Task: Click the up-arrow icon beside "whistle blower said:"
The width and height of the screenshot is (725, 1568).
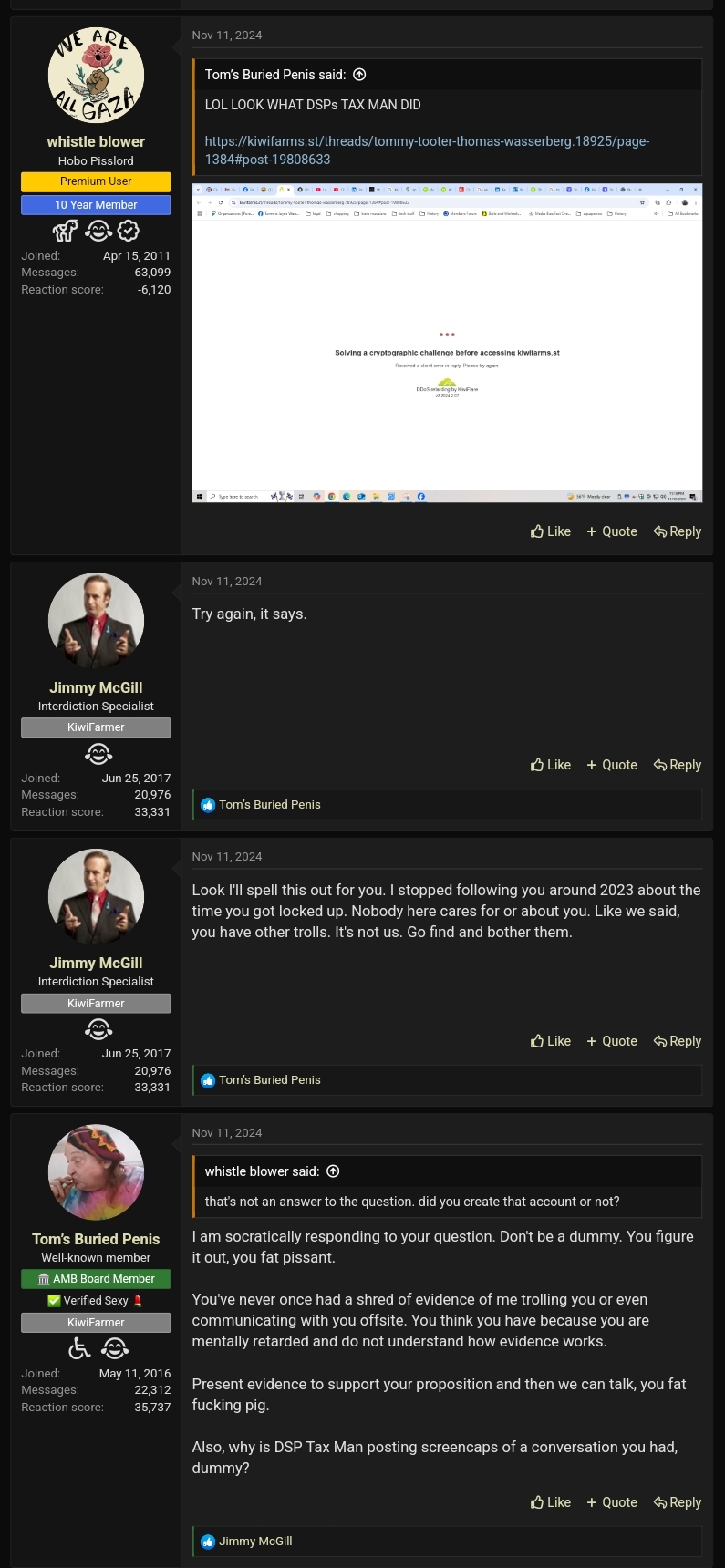Action: pyautogui.click(x=333, y=1171)
